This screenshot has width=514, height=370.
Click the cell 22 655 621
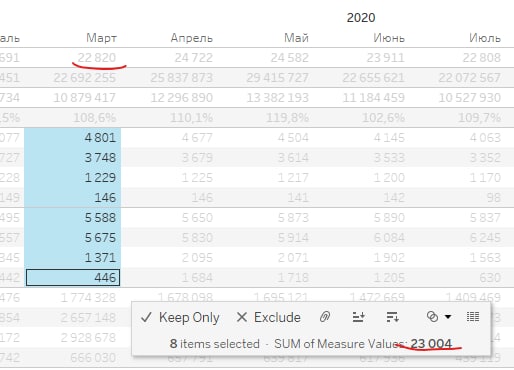pos(373,78)
